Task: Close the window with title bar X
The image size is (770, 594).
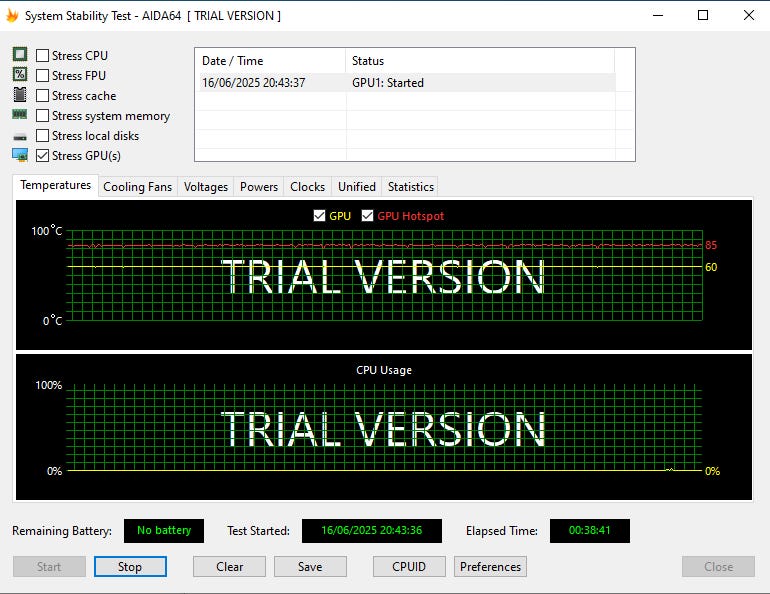Action: (x=748, y=15)
